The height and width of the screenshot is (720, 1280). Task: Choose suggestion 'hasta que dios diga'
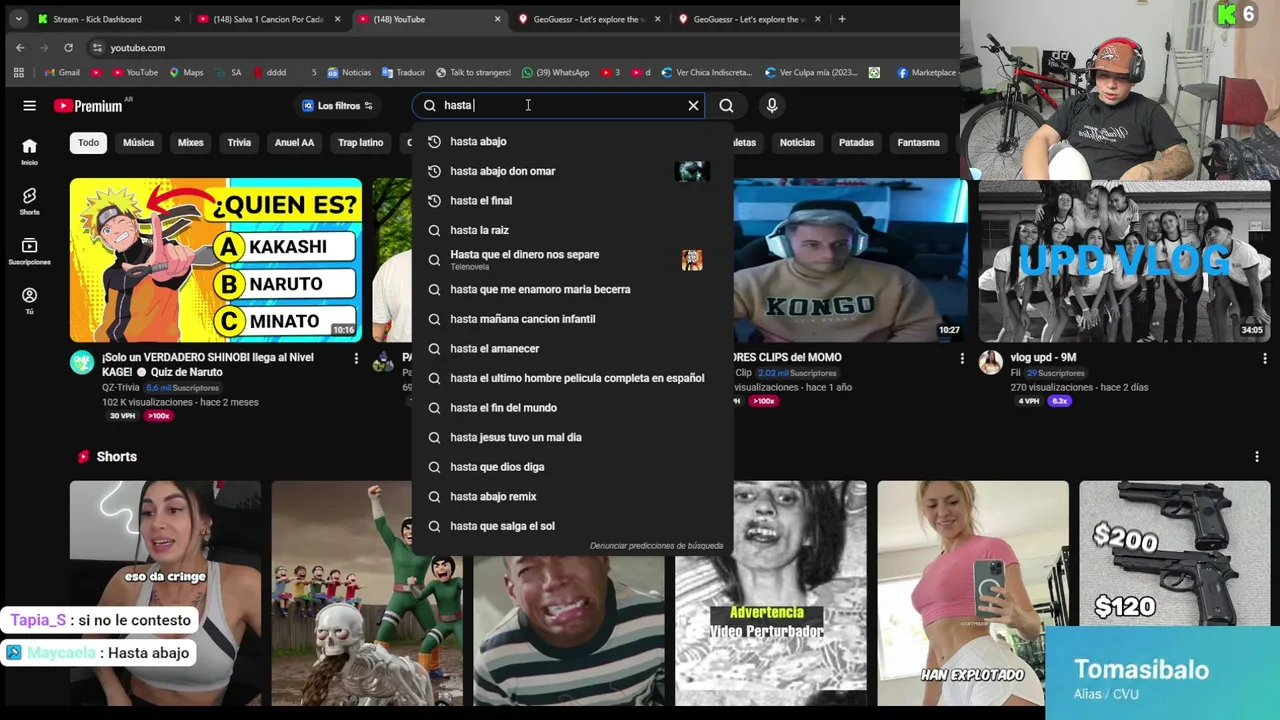pos(571,466)
